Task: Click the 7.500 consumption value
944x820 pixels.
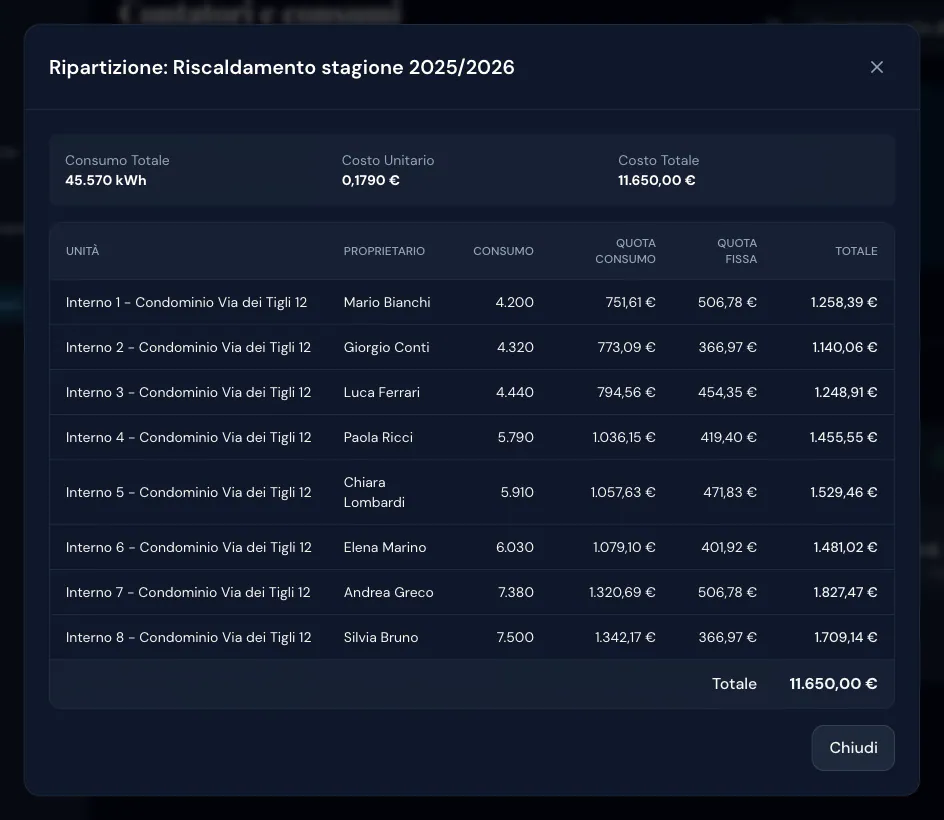Action: pyautogui.click(x=515, y=638)
